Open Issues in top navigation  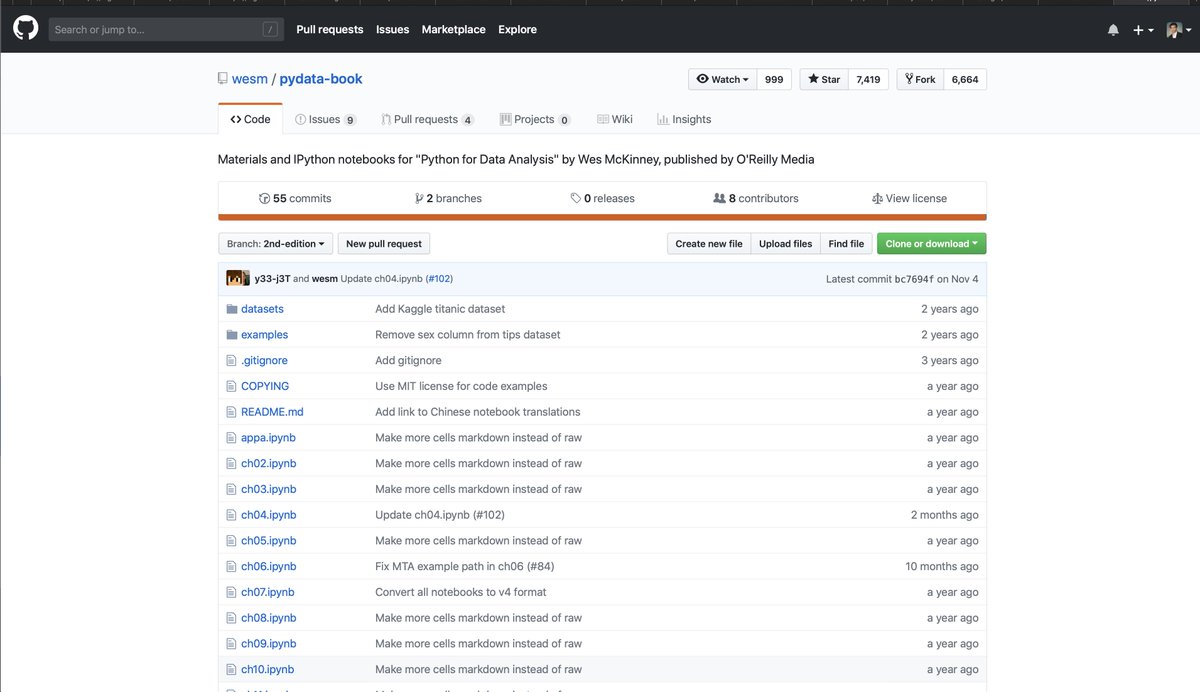tap(392, 30)
